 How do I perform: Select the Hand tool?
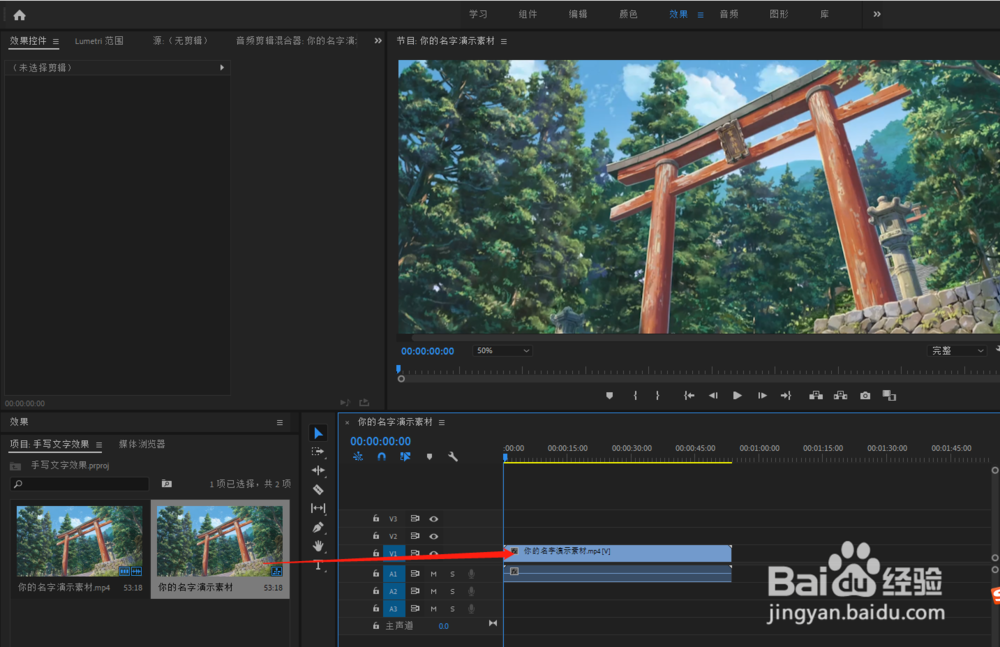pyautogui.click(x=318, y=546)
